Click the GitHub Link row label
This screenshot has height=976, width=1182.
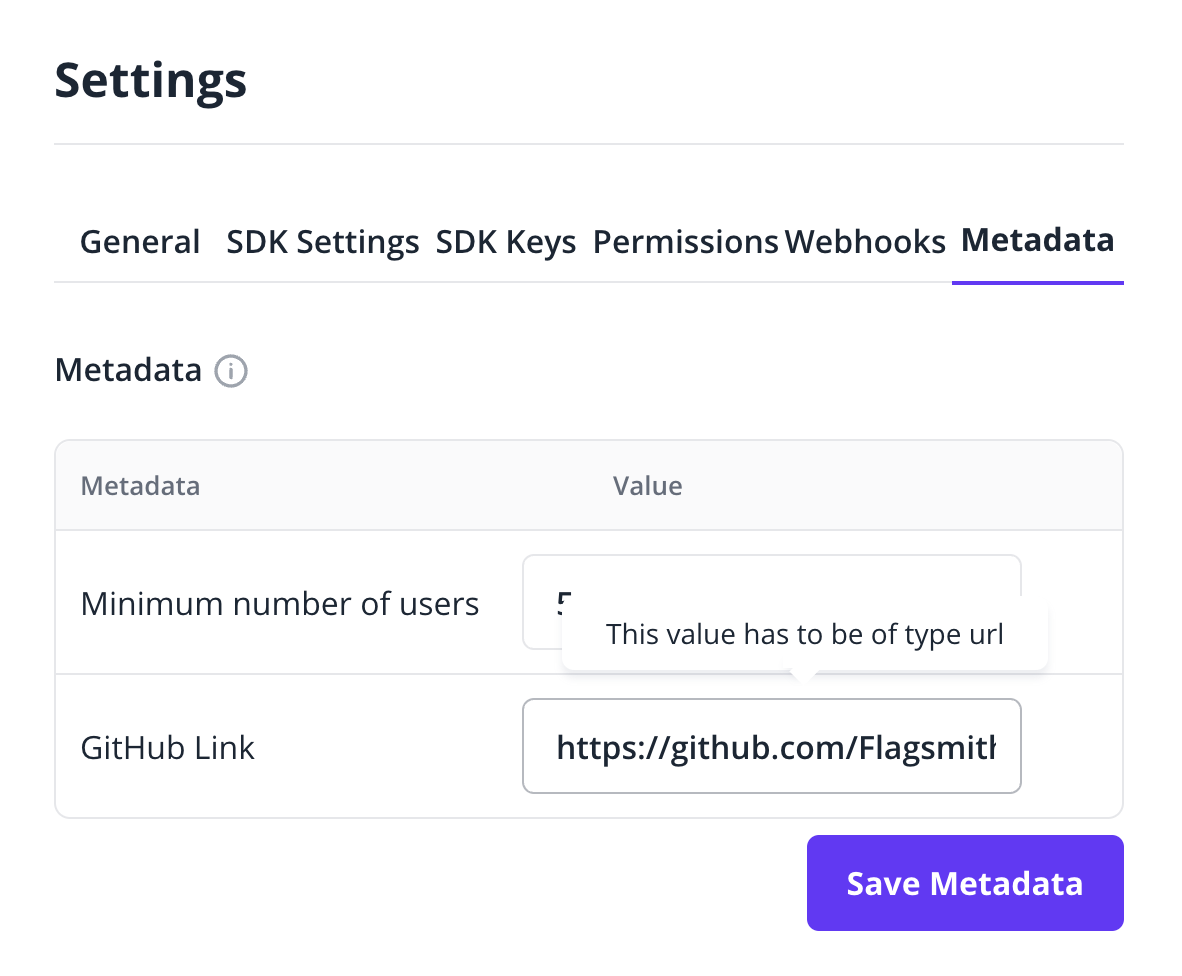[x=167, y=748]
